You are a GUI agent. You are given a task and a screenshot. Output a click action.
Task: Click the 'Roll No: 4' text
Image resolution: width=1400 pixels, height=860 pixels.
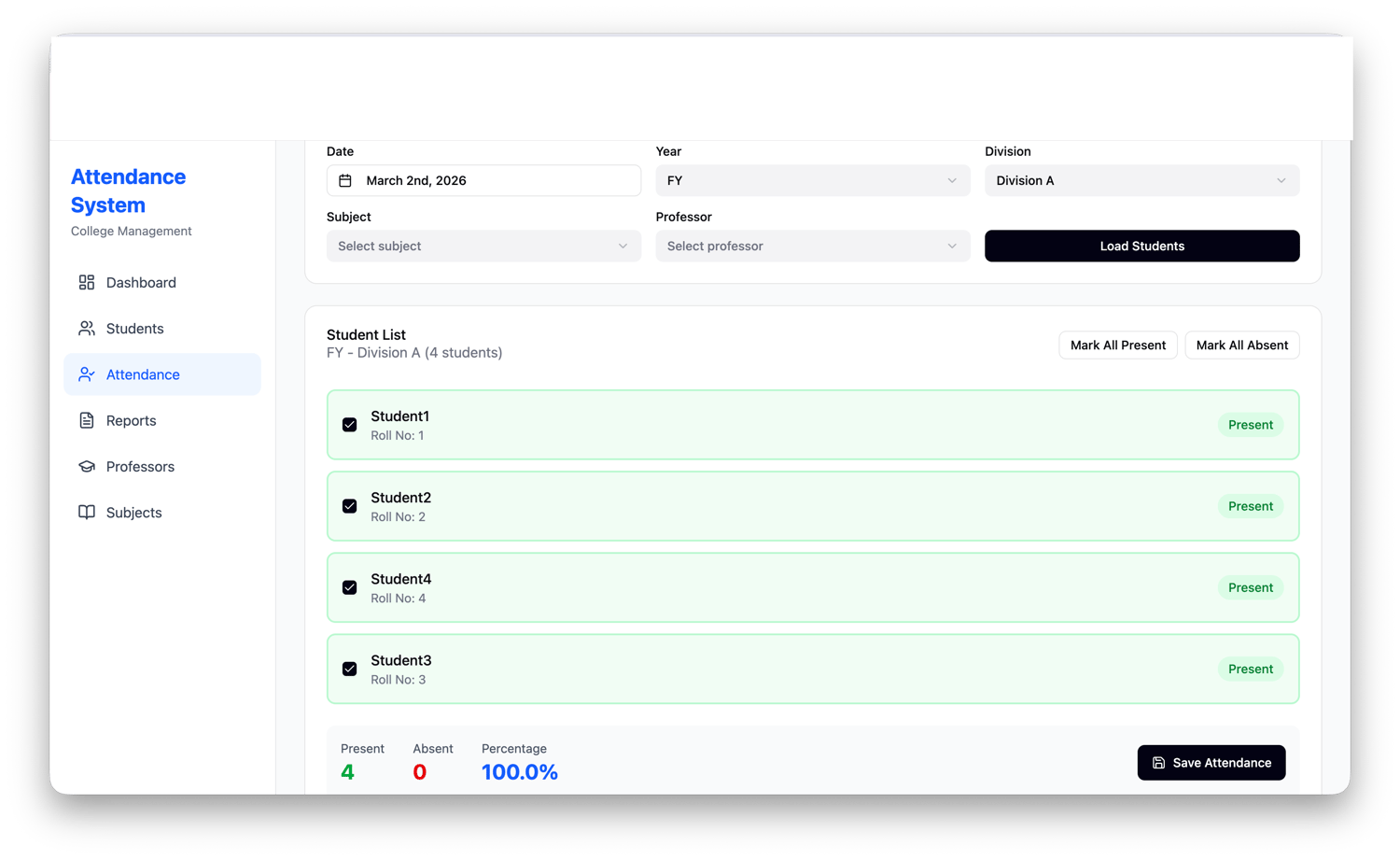(x=399, y=598)
